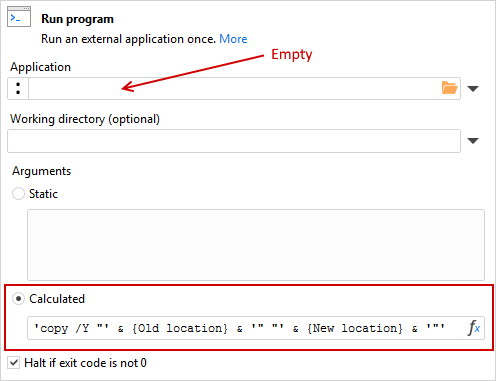Click the Run program heading
The height and width of the screenshot is (381, 496).
click(x=77, y=19)
